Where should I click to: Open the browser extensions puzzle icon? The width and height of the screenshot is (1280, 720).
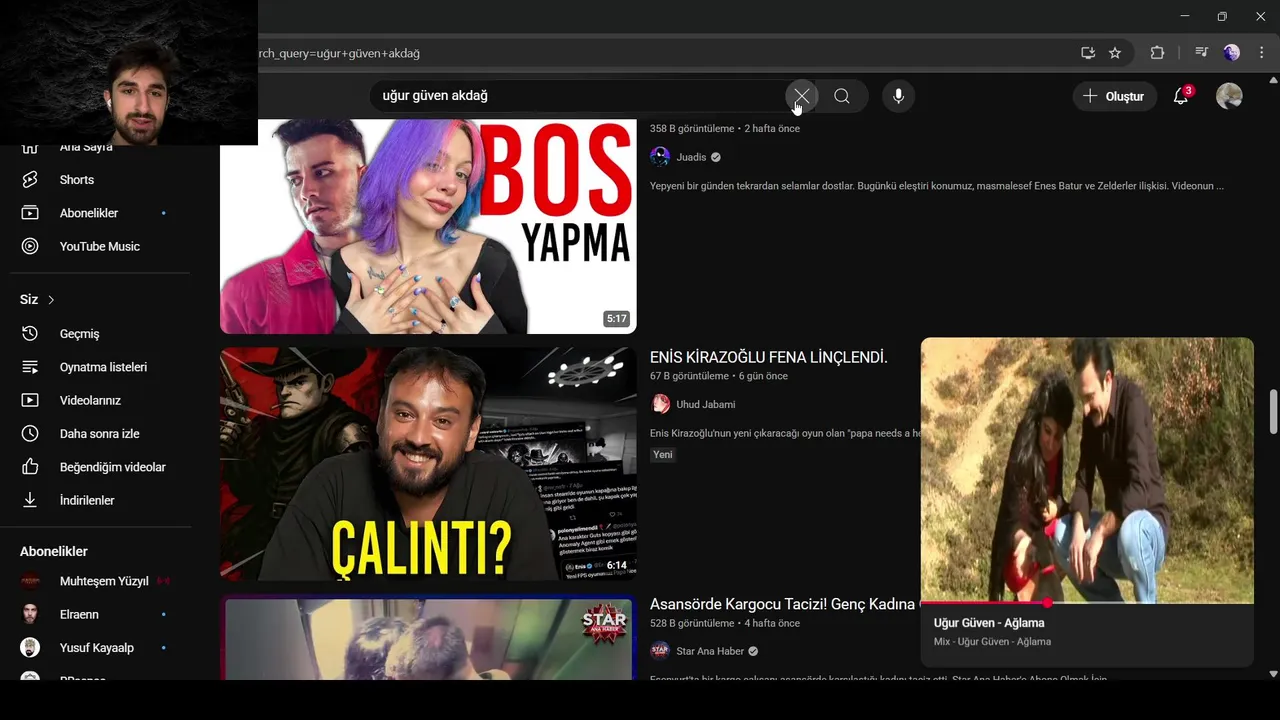pos(1157,53)
